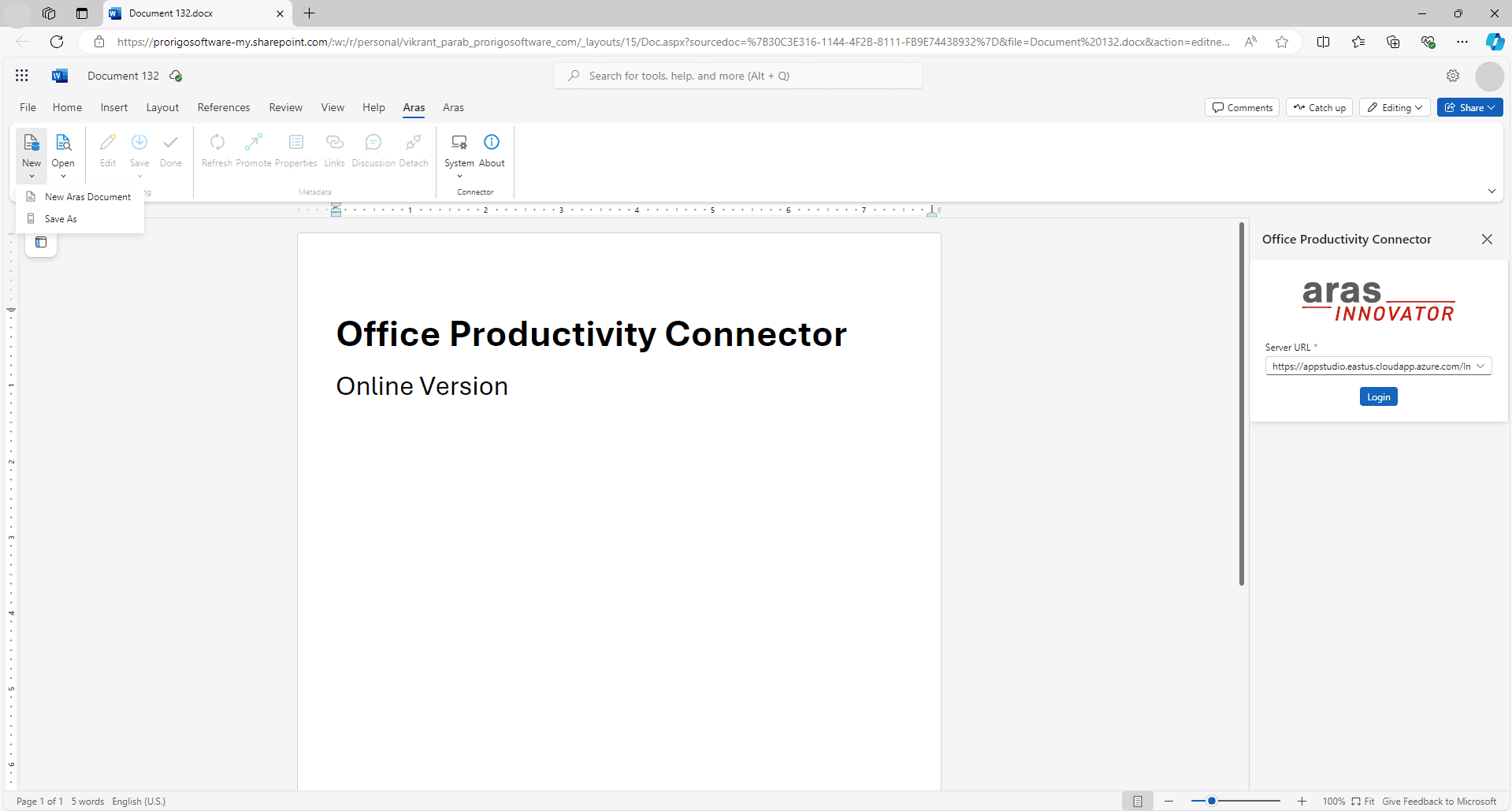Add page to browser favorites star
This screenshot has height=811, width=1512.
(1282, 42)
